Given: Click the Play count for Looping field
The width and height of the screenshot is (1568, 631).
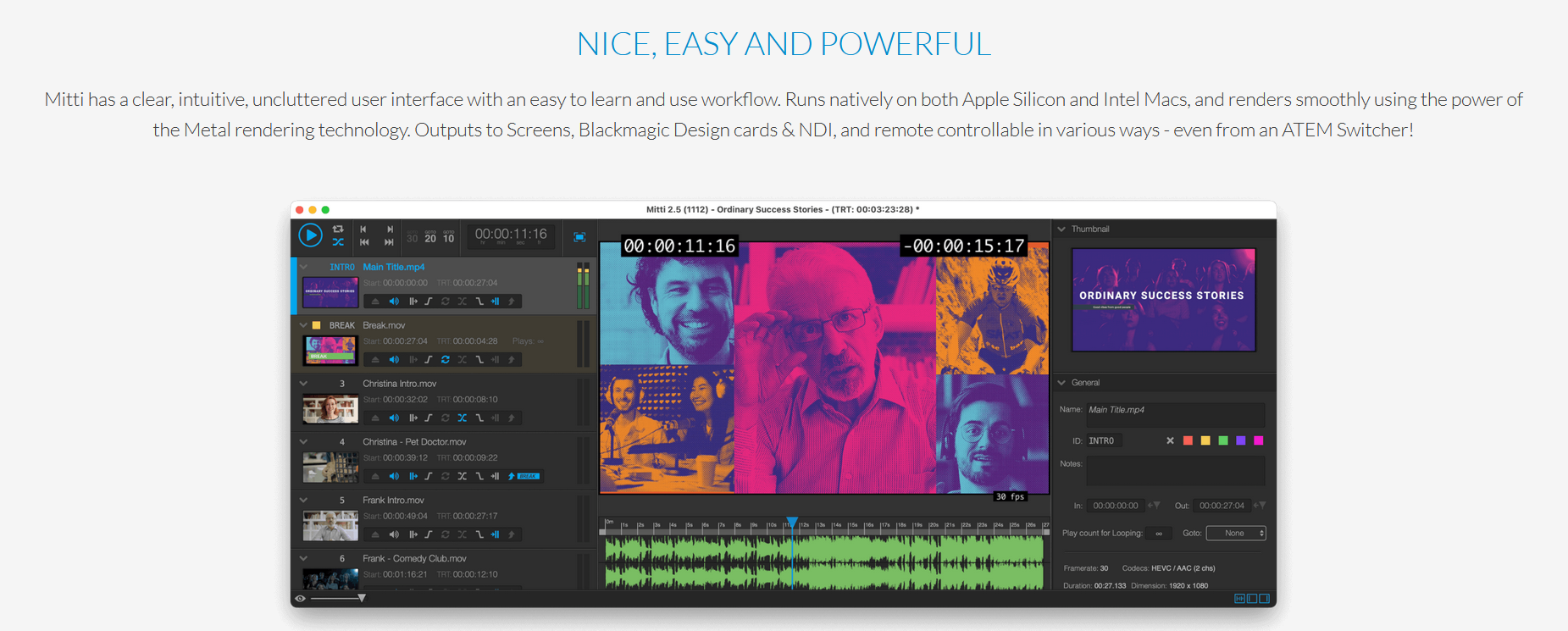Looking at the screenshot, I should 1159,534.
